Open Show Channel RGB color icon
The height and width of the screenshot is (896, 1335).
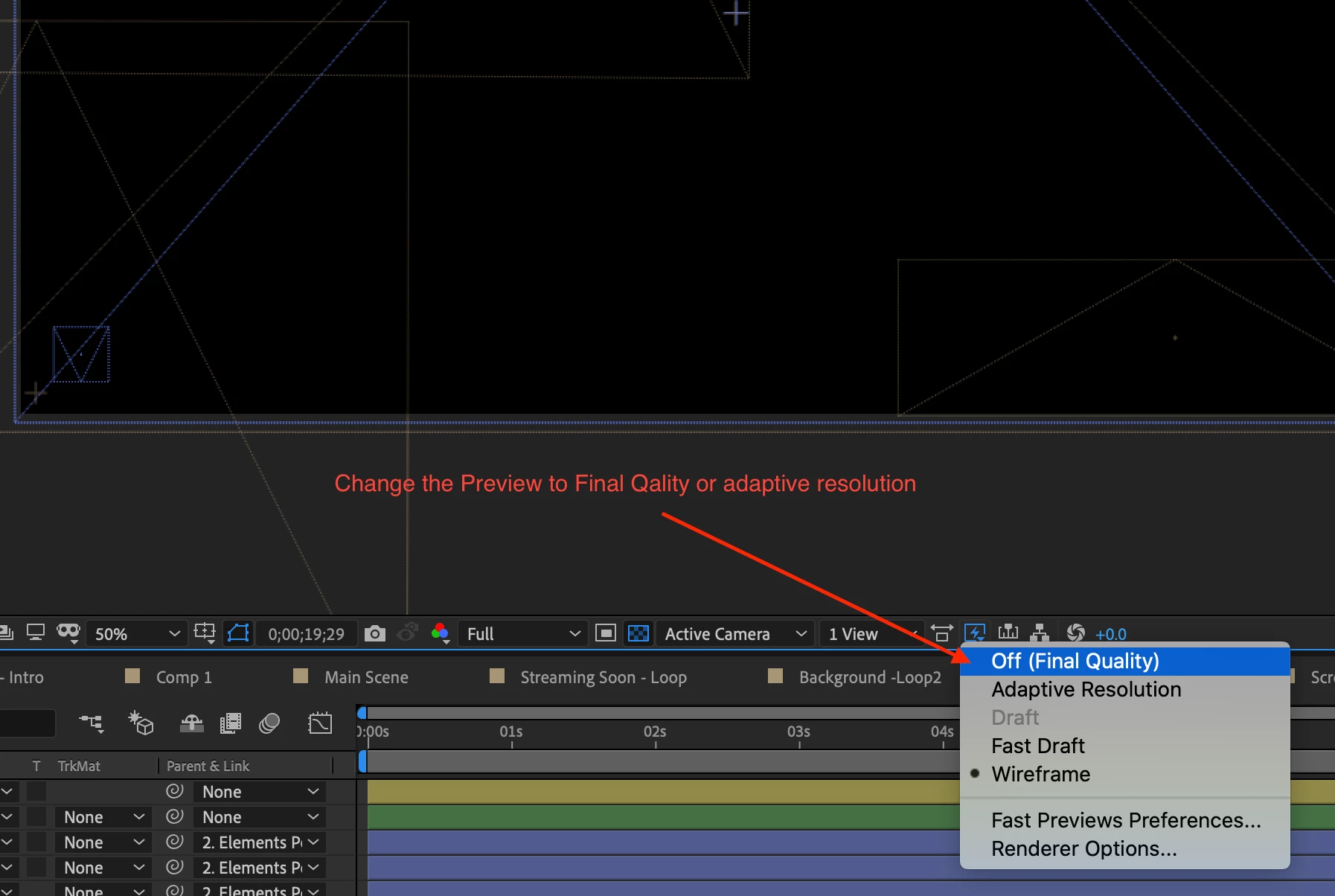point(440,633)
